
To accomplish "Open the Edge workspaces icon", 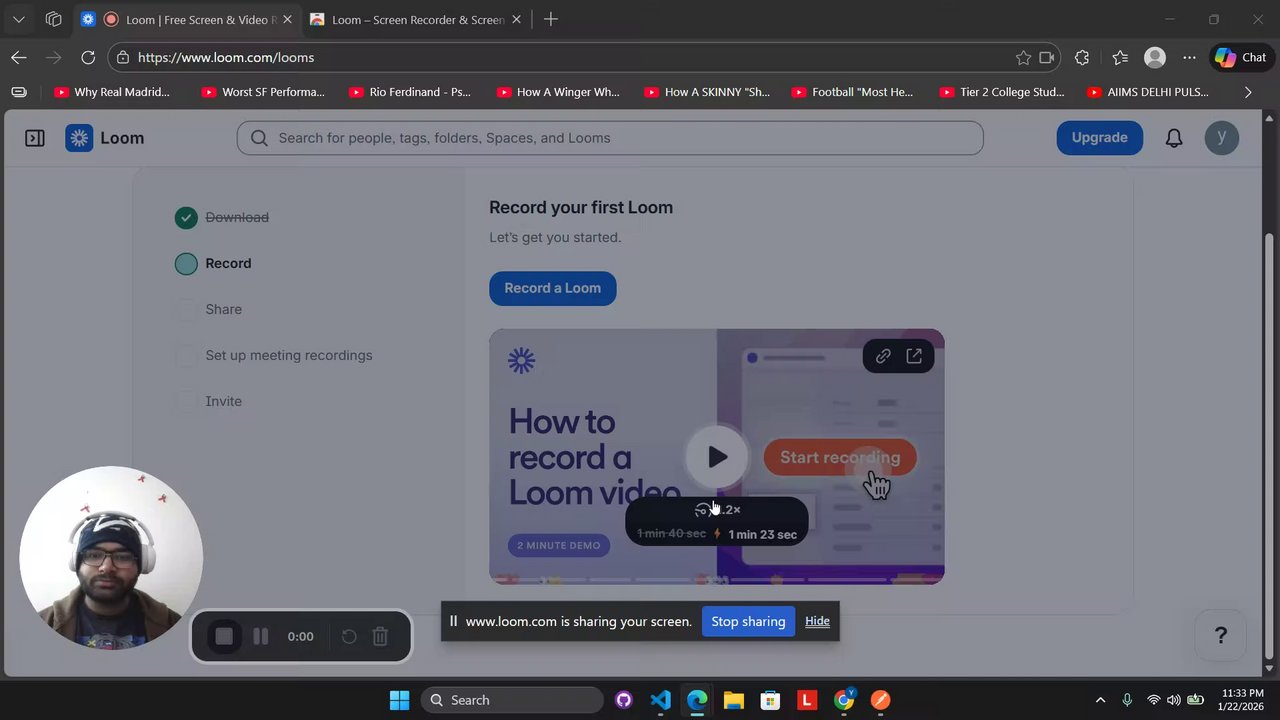I will pyautogui.click(x=53, y=19).
